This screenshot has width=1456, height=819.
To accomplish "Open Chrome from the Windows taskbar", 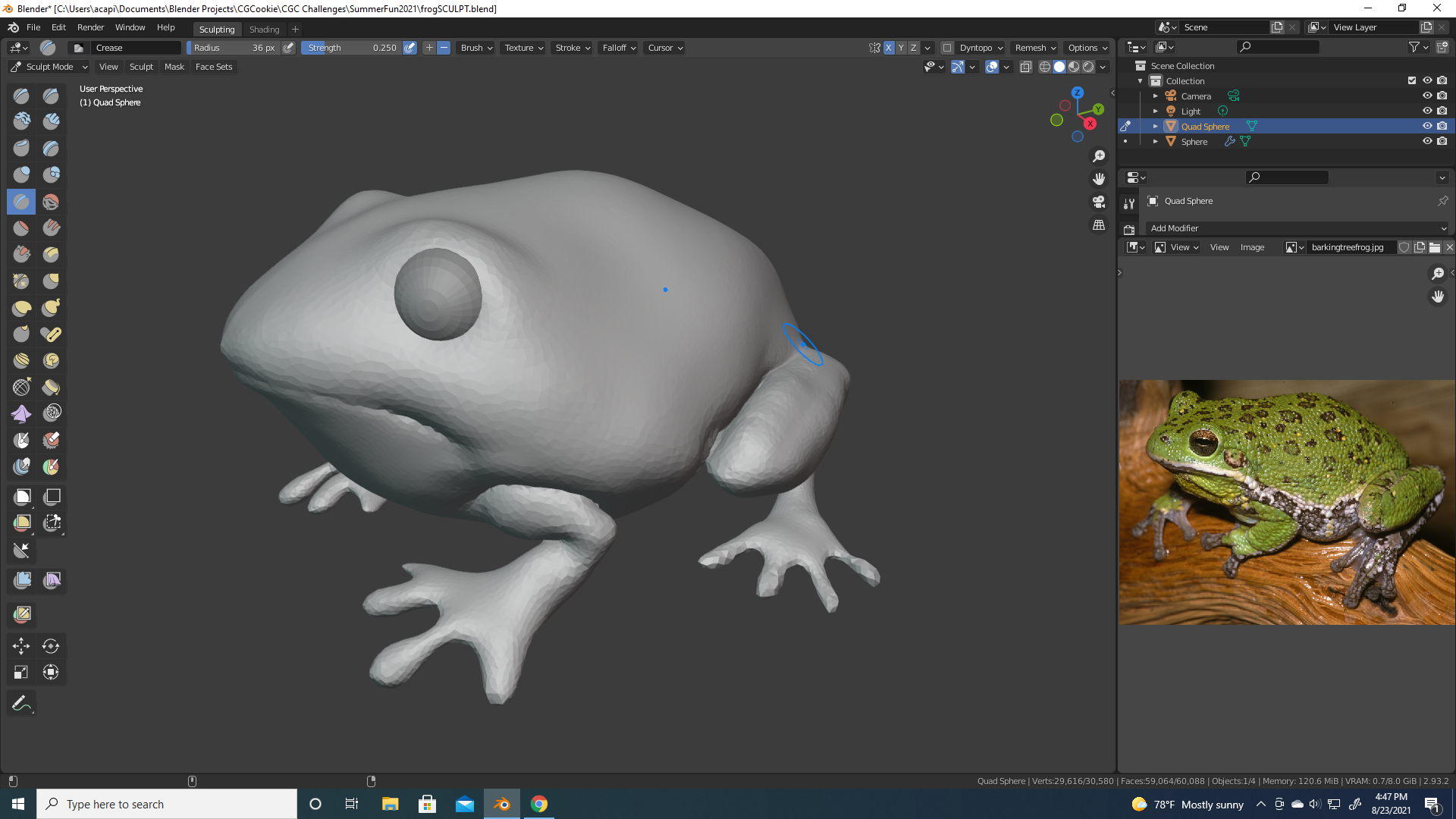I will point(539,804).
